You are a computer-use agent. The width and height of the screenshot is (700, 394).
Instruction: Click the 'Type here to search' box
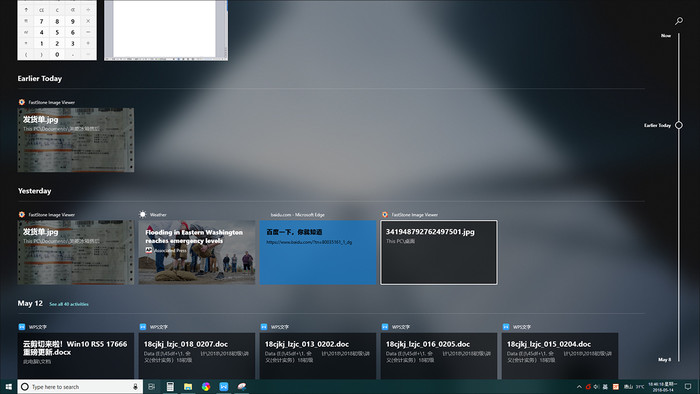[80, 386]
